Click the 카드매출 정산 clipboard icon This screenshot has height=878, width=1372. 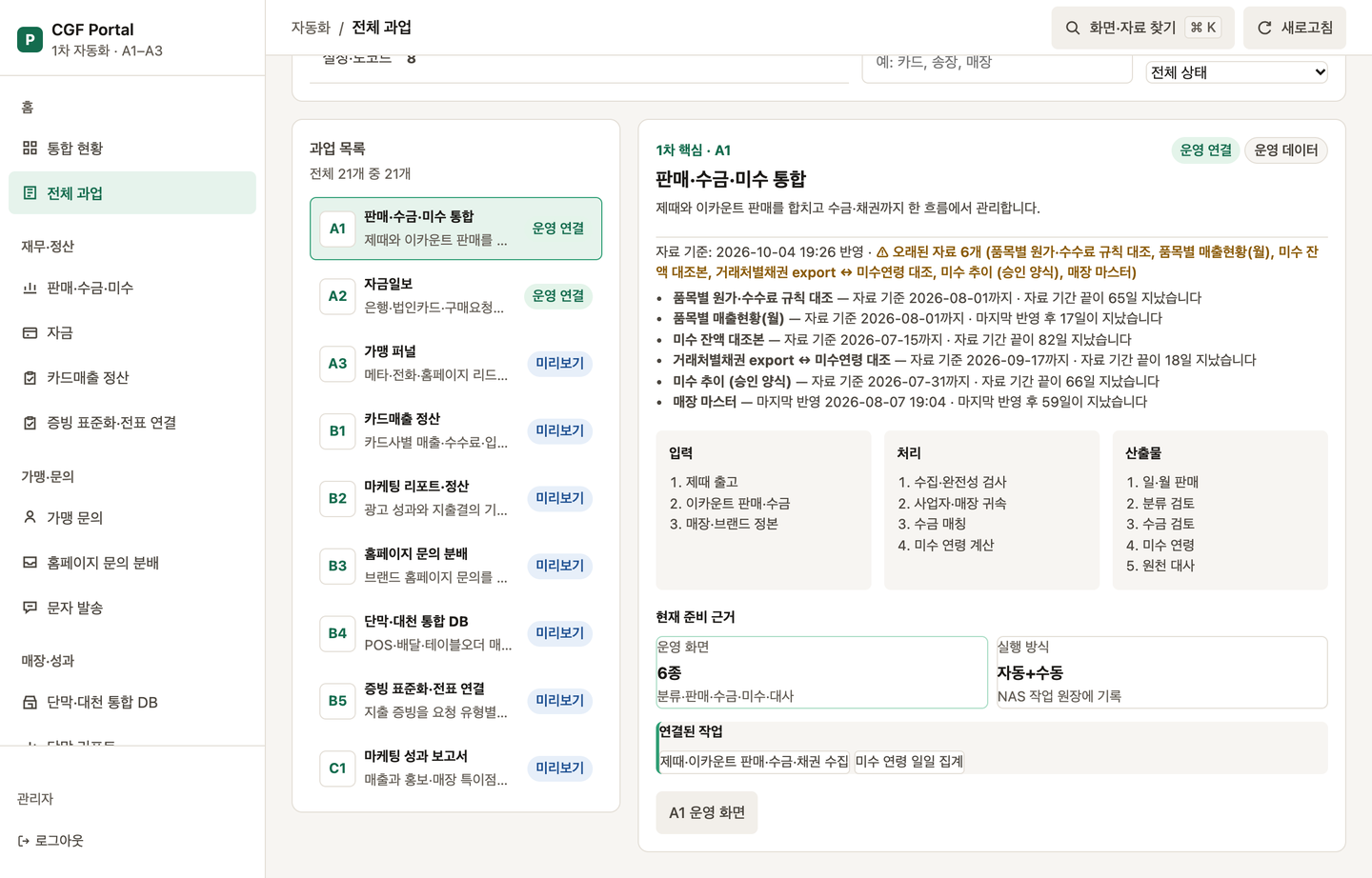30,378
